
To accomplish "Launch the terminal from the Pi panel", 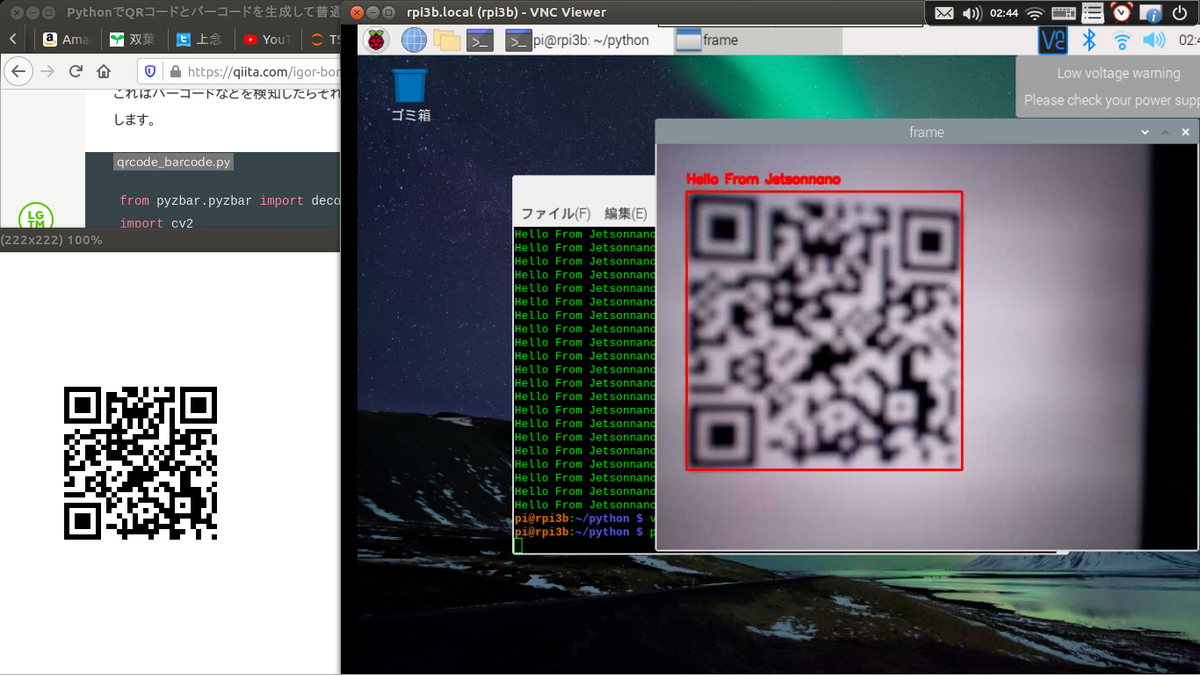I will [481, 40].
